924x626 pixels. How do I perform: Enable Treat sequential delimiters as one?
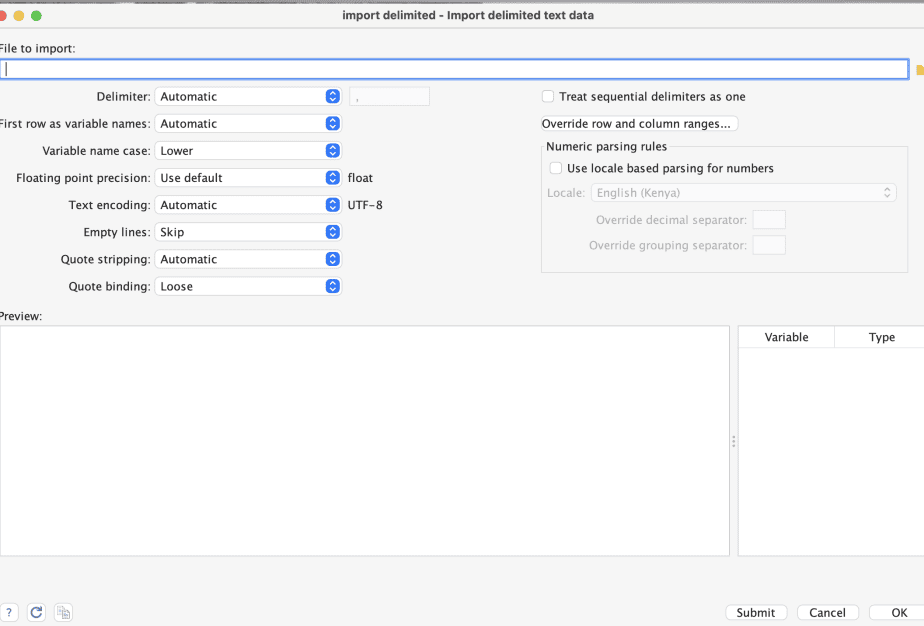tap(548, 97)
